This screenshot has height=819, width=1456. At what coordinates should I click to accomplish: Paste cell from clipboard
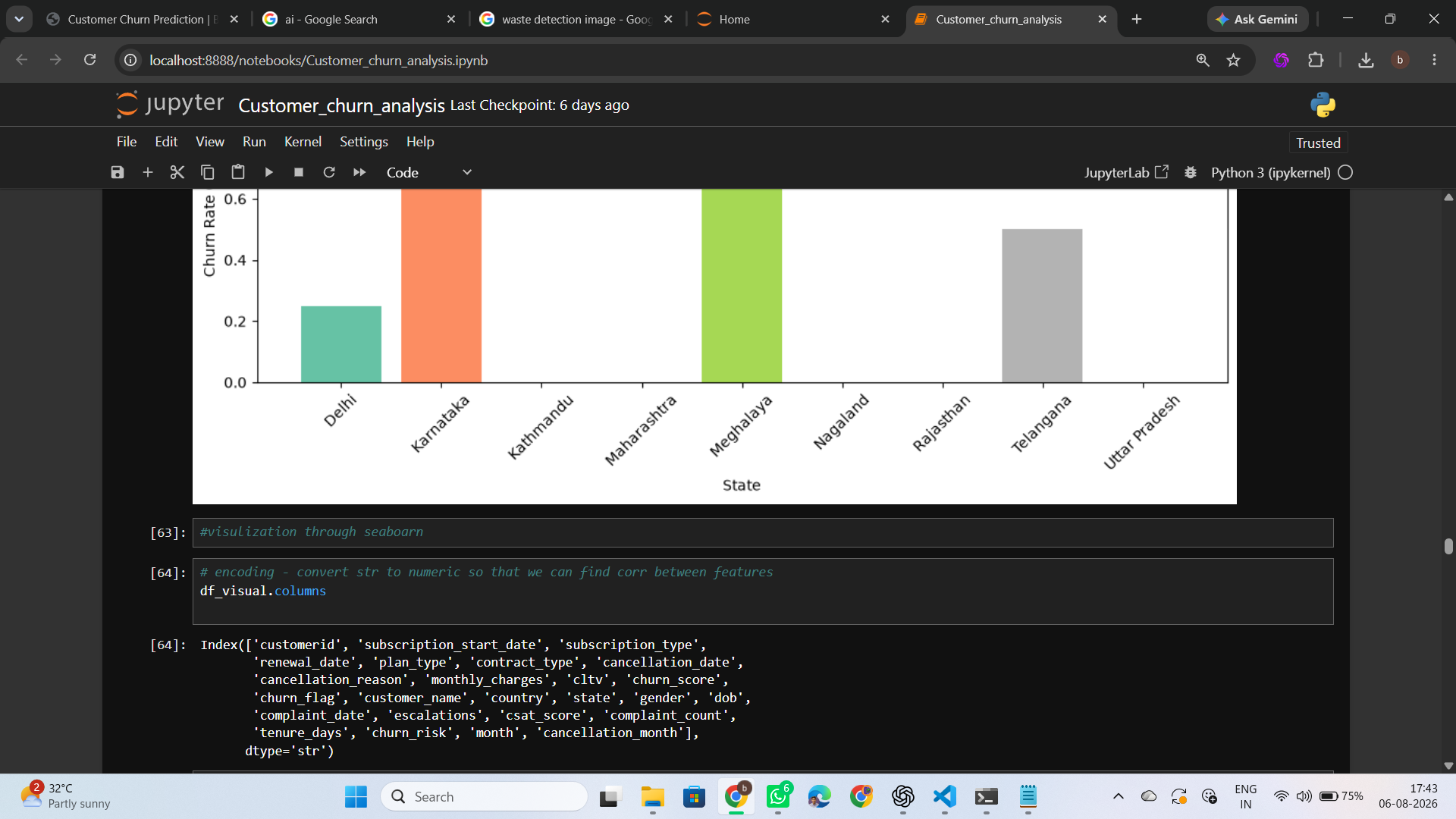point(238,172)
